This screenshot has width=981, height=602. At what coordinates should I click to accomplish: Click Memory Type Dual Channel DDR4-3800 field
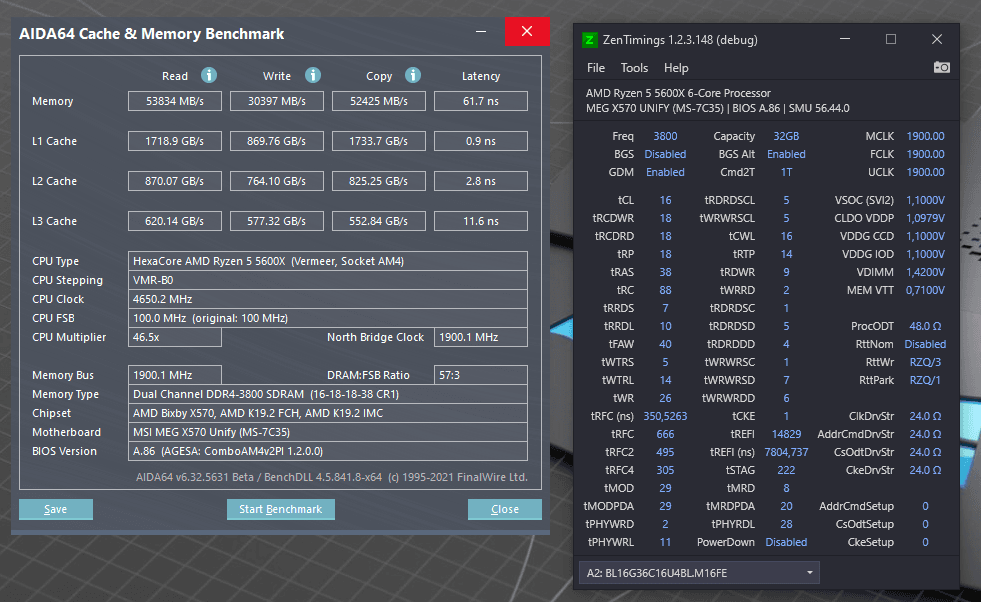pyautogui.click(x=328, y=394)
